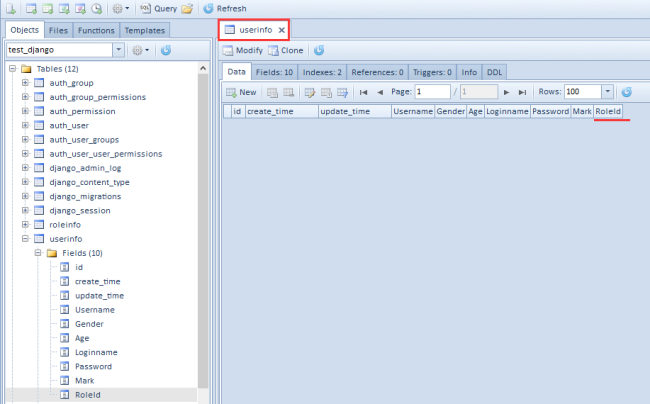Click the green table-with-plus toolbar icon

48,8
